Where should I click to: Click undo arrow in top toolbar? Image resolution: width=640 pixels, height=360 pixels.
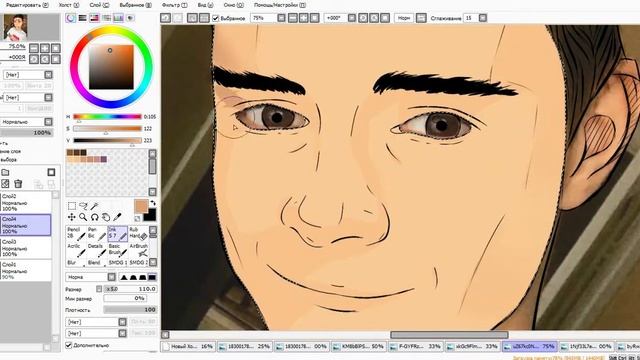click(165, 18)
